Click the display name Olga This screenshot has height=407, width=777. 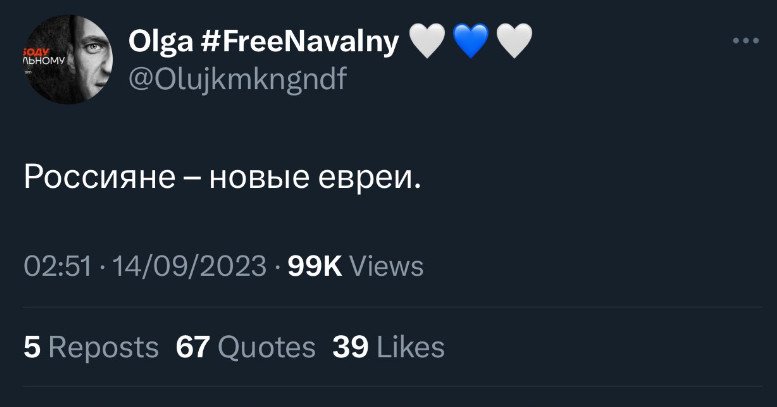coord(154,41)
